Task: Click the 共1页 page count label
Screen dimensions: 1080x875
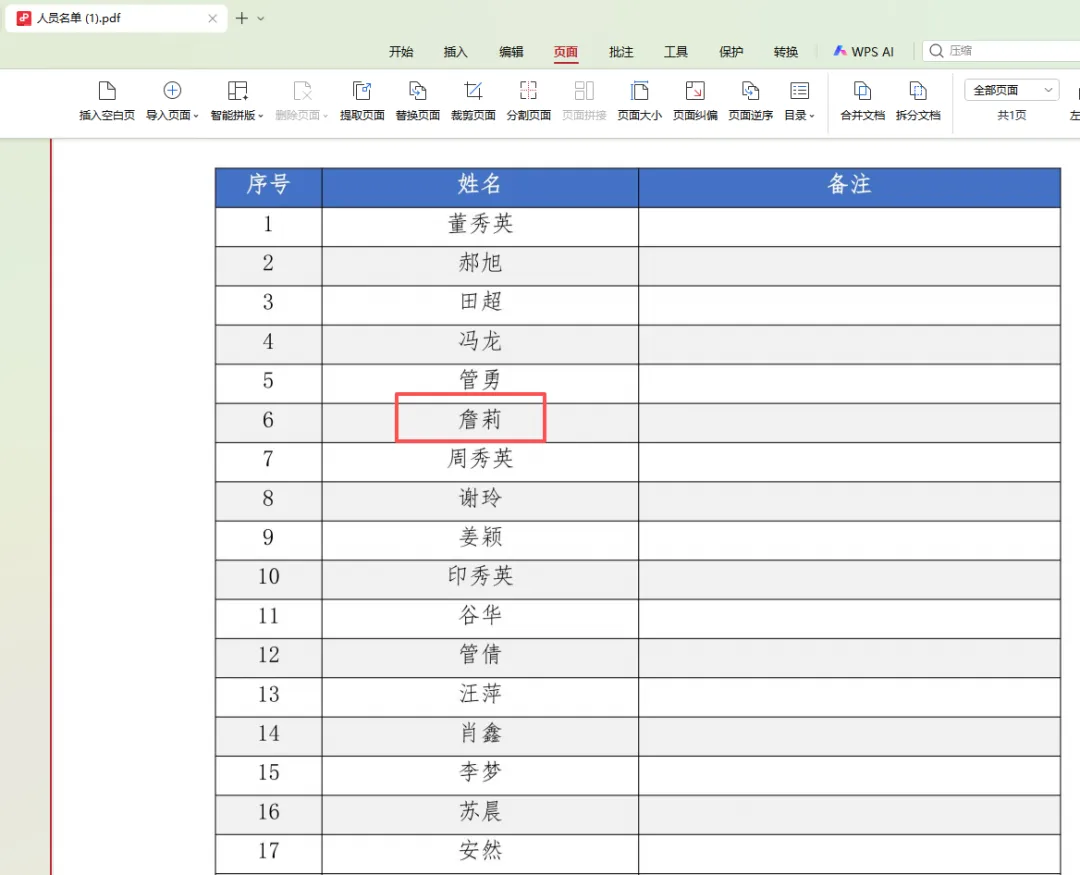Action: [1012, 115]
